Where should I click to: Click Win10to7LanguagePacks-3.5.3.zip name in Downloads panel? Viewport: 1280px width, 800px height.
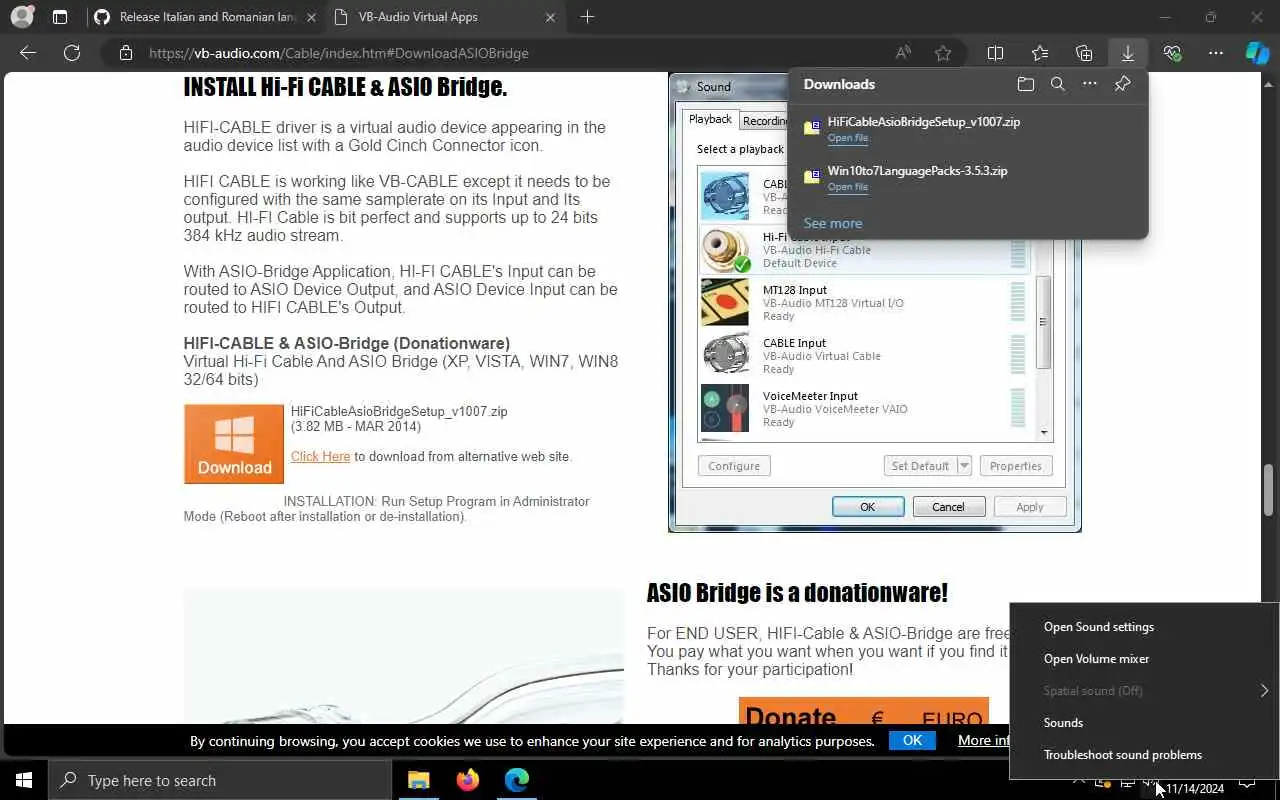click(918, 171)
